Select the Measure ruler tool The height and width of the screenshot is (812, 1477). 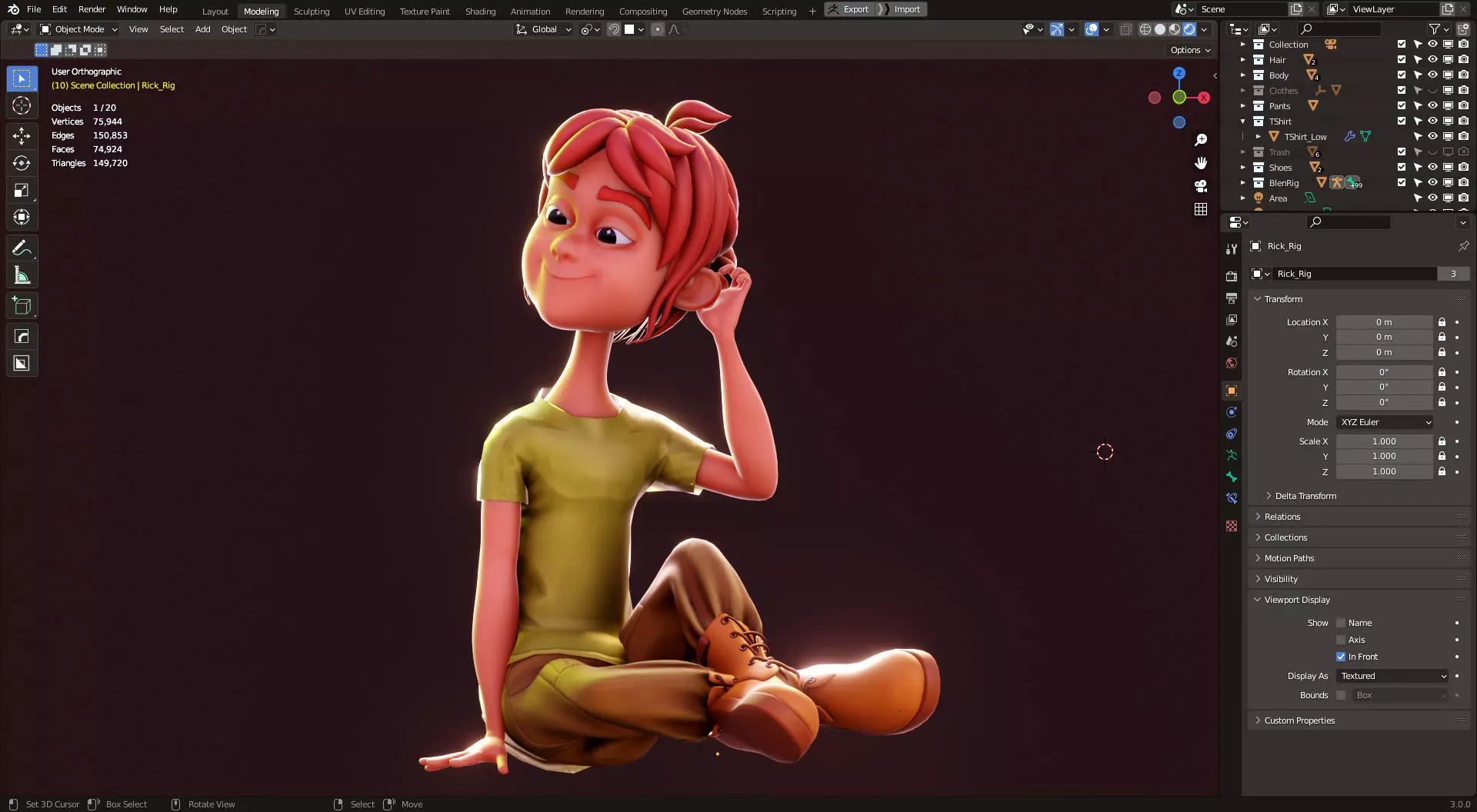(x=22, y=275)
